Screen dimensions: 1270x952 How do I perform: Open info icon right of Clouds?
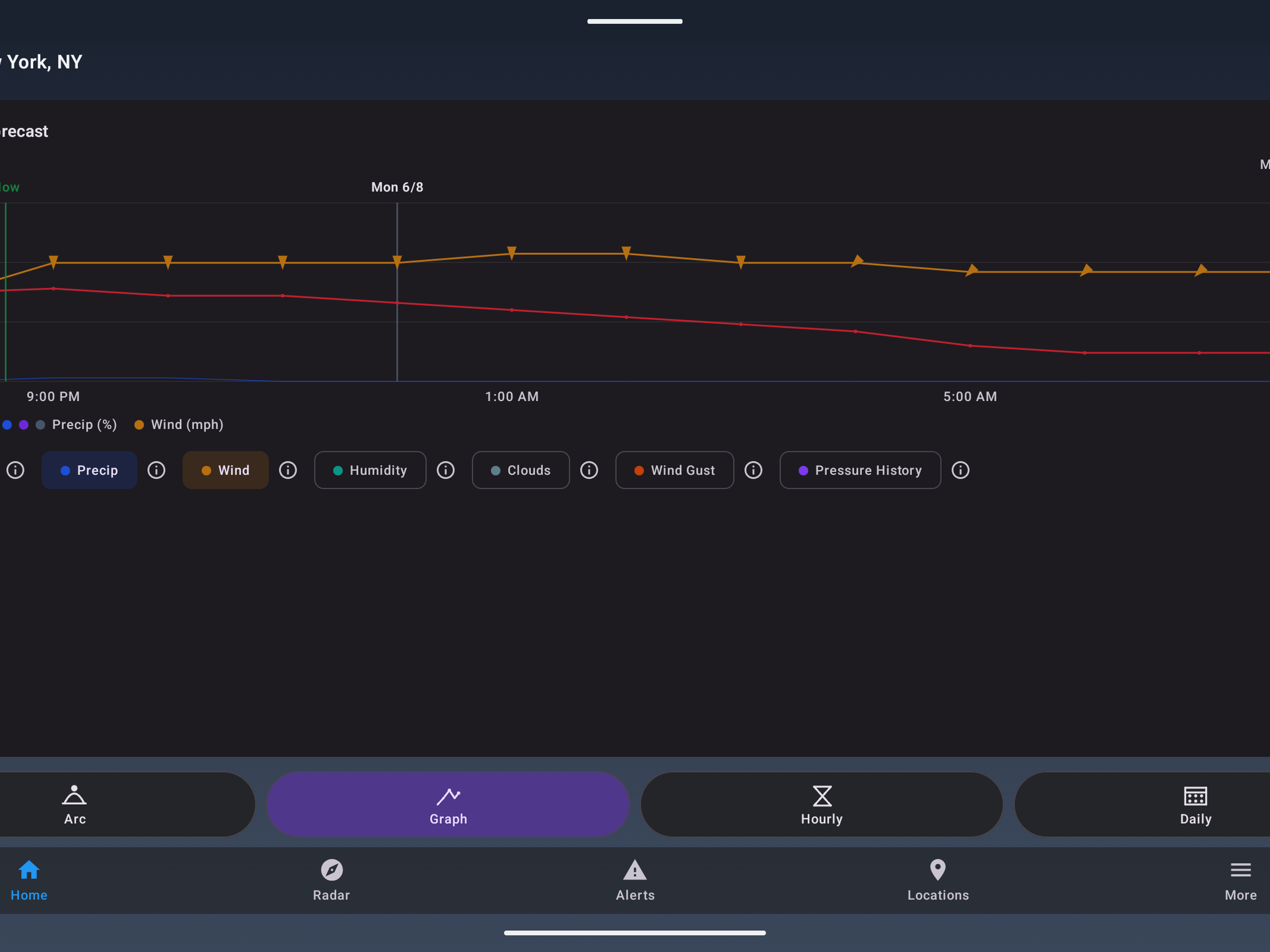click(x=589, y=470)
